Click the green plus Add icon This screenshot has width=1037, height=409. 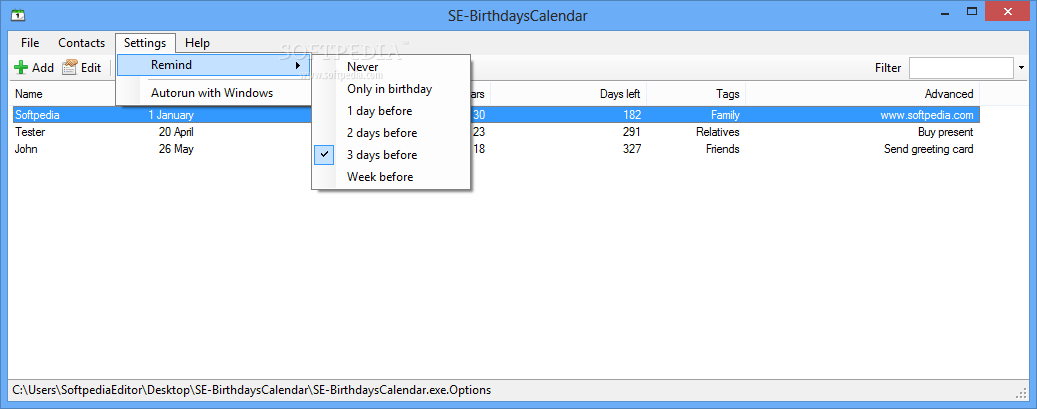point(21,68)
